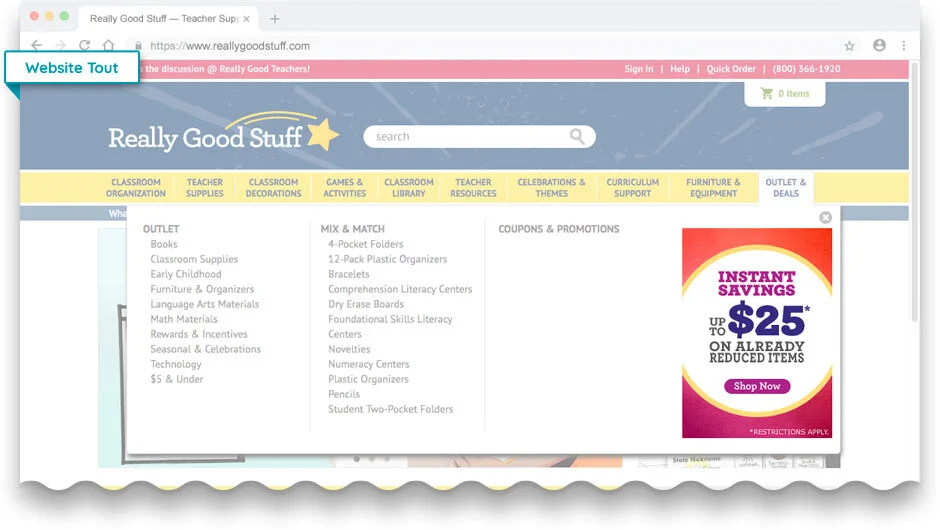This screenshot has height=530, width=940.
Task: Select Foundational Skills Literacy Centers link
Action: point(390,326)
